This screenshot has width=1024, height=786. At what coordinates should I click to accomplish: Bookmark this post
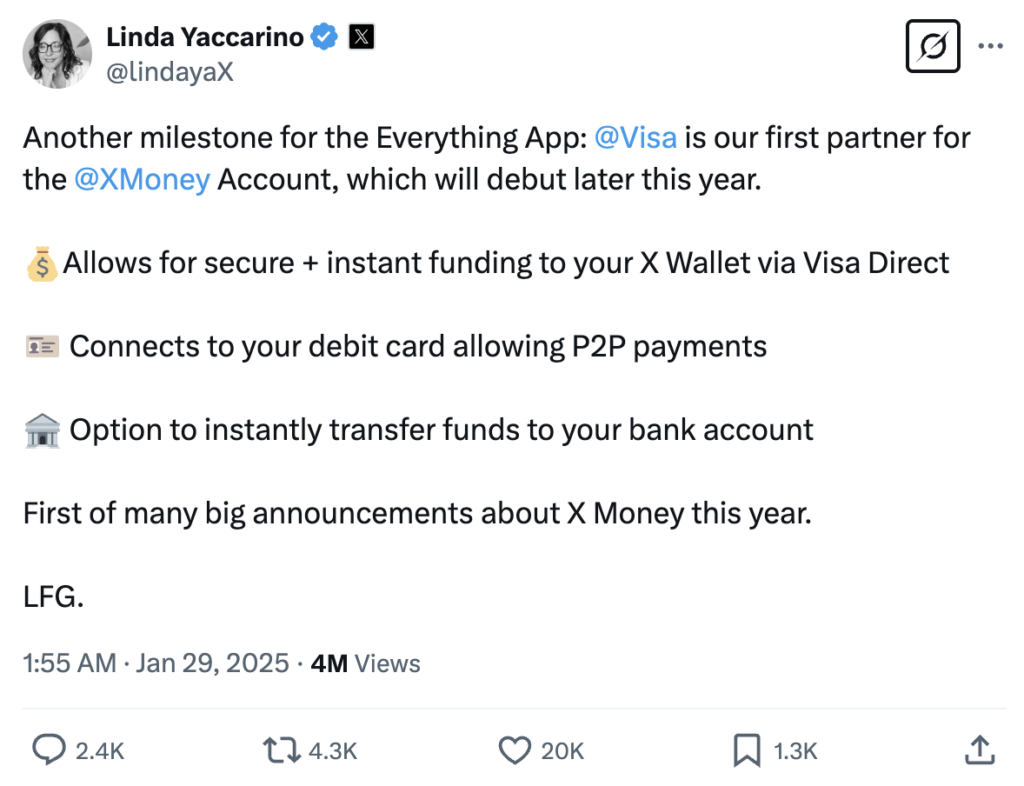tap(748, 750)
